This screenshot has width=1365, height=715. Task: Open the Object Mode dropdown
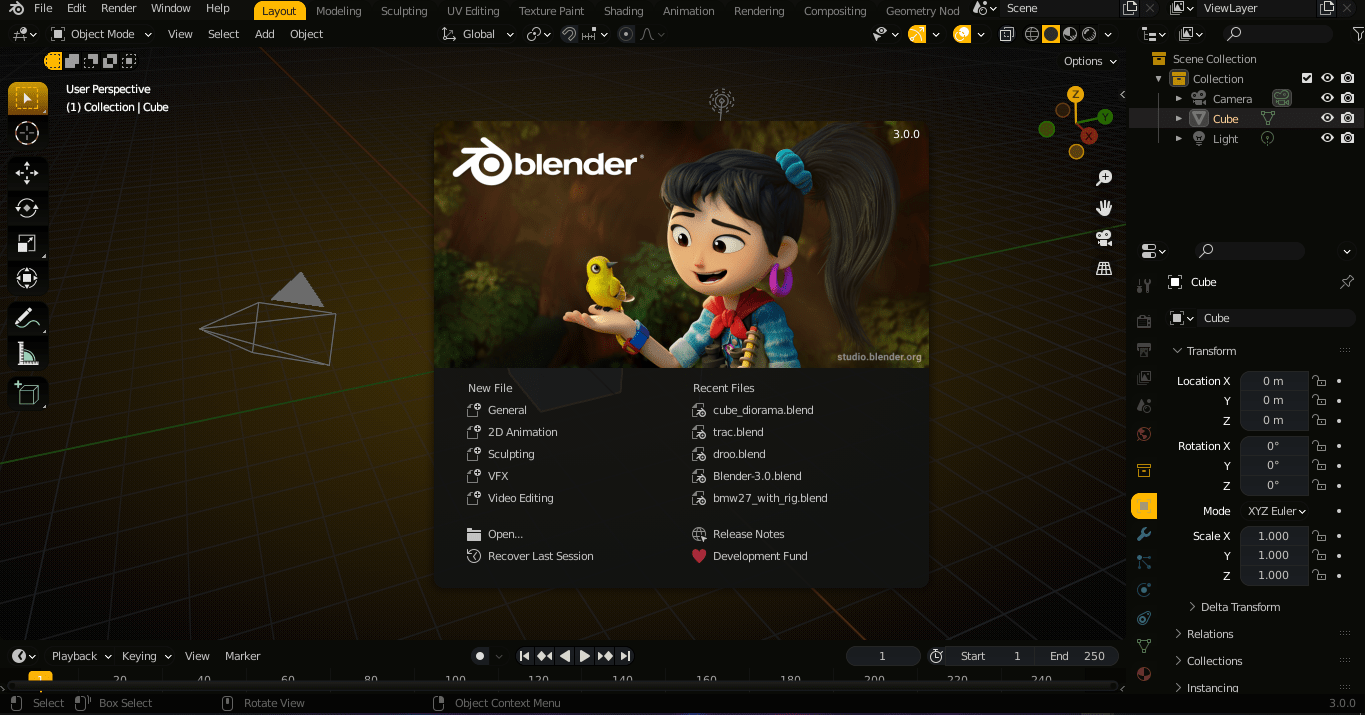(x=102, y=34)
